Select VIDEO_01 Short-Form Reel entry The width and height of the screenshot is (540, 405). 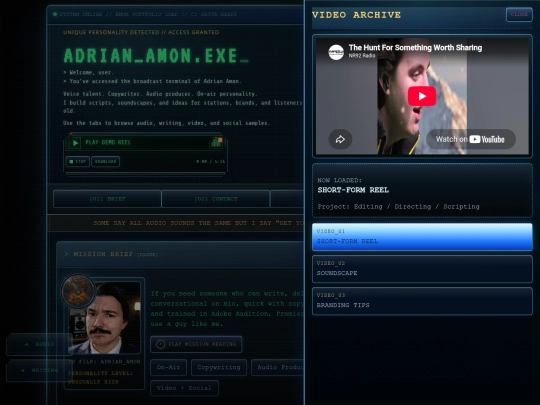(422, 237)
